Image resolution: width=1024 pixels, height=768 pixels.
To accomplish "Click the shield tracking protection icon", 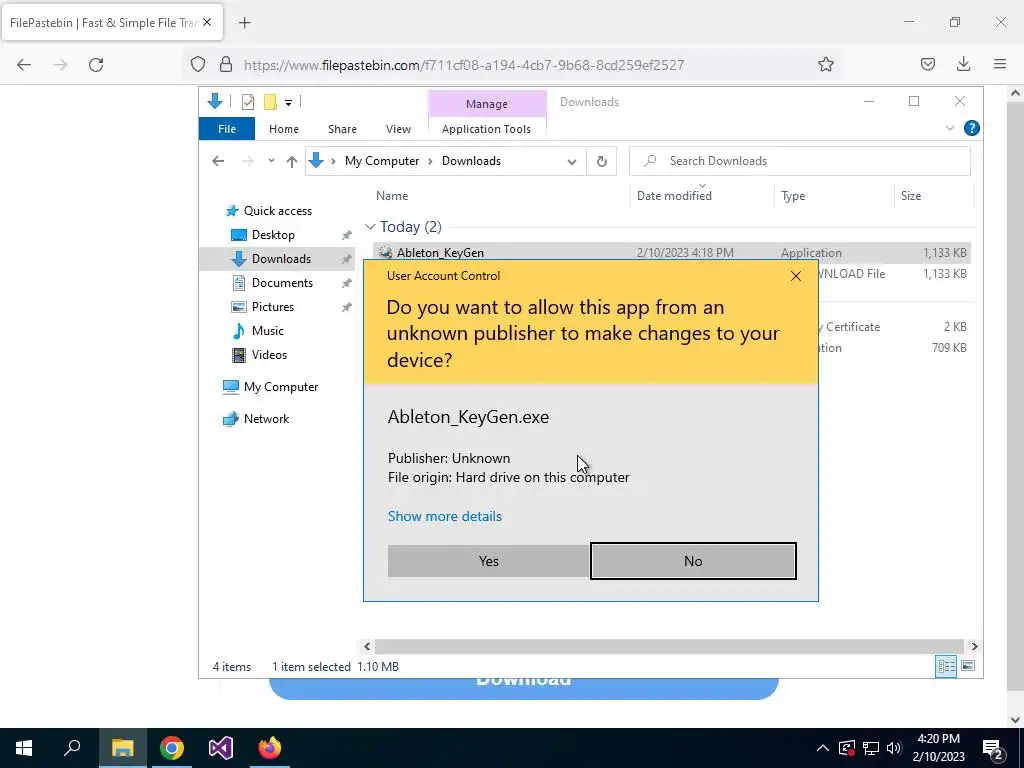I will pyautogui.click(x=198, y=64).
